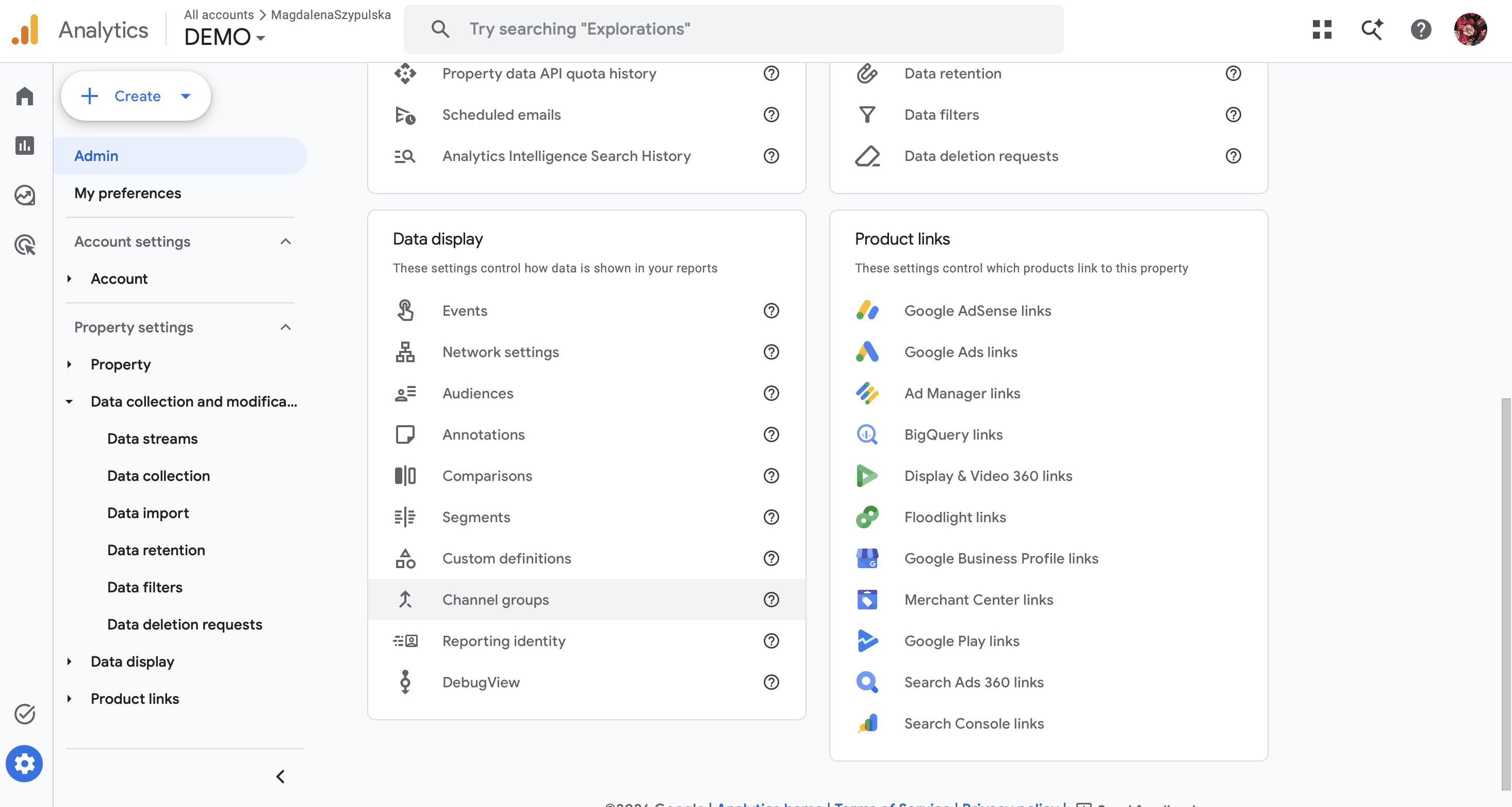Open My preferences

(127, 192)
